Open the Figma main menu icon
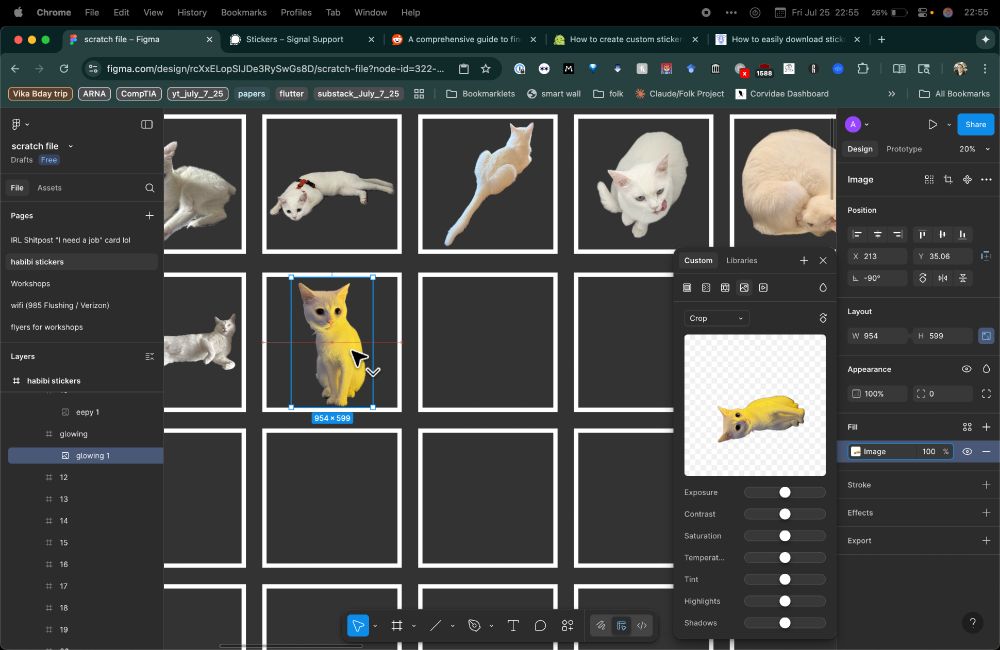The height and width of the screenshot is (650, 1000). click(16, 124)
